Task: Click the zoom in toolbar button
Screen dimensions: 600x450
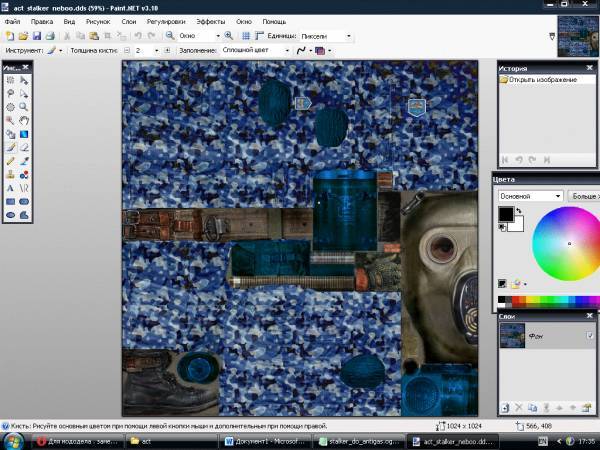Action: click(x=229, y=35)
